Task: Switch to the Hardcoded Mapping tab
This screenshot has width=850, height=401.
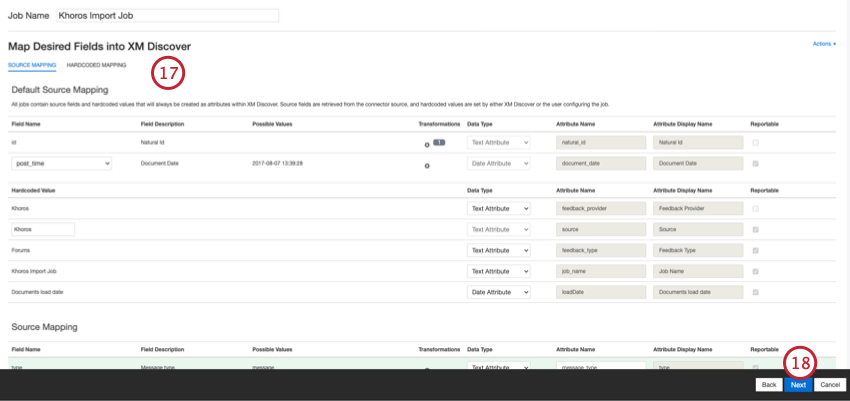Action: [x=96, y=65]
